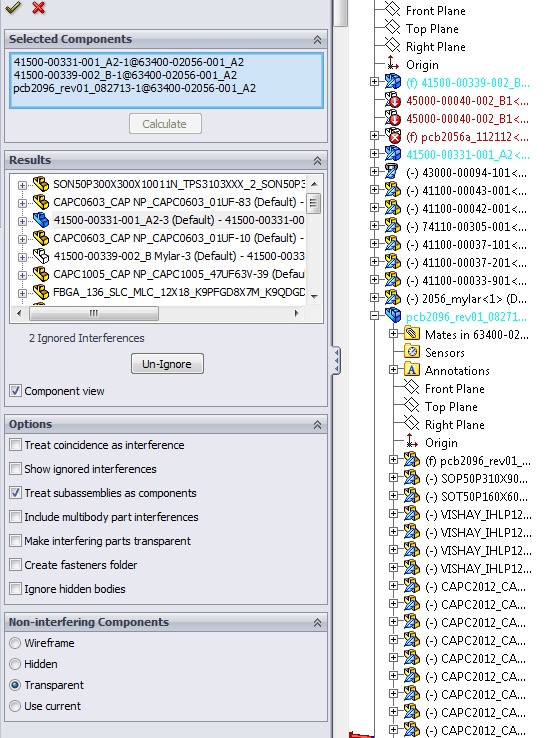This screenshot has width=556, height=738.
Task: Choose the Wireframe radio option
Action: [x=15, y=643]
